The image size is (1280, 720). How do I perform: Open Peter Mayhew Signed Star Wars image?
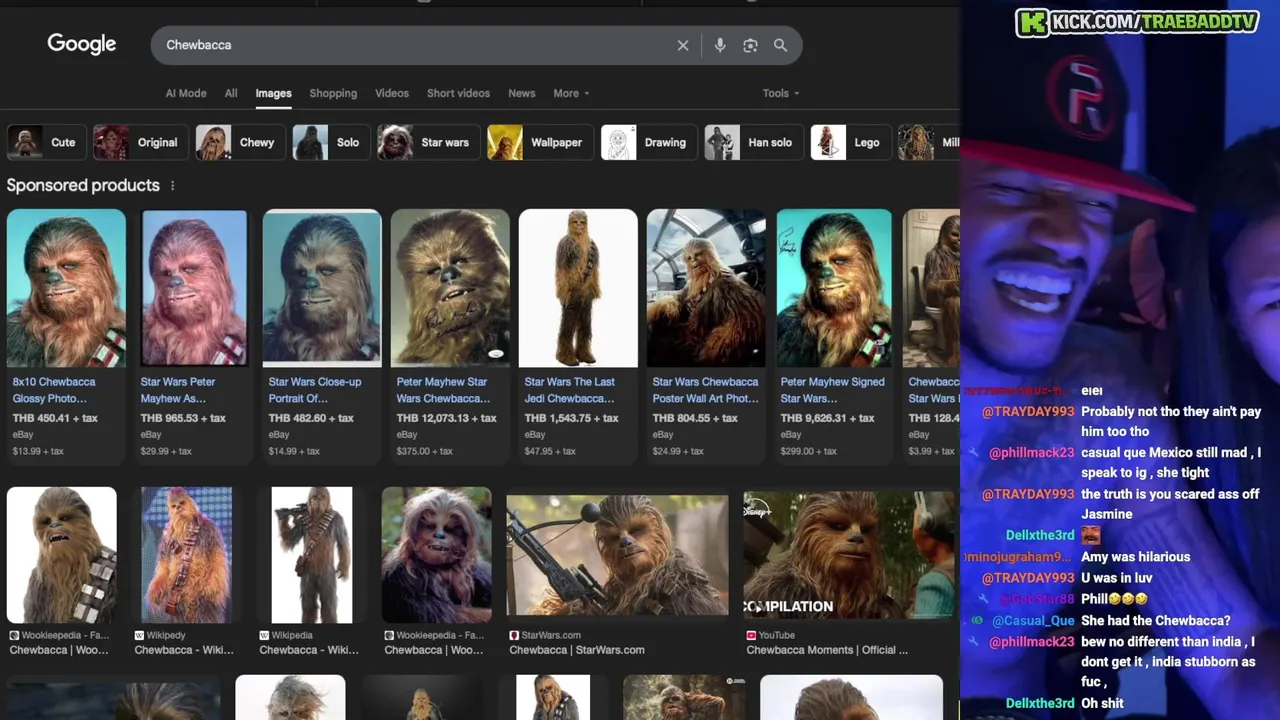click(x=834, y=288)
